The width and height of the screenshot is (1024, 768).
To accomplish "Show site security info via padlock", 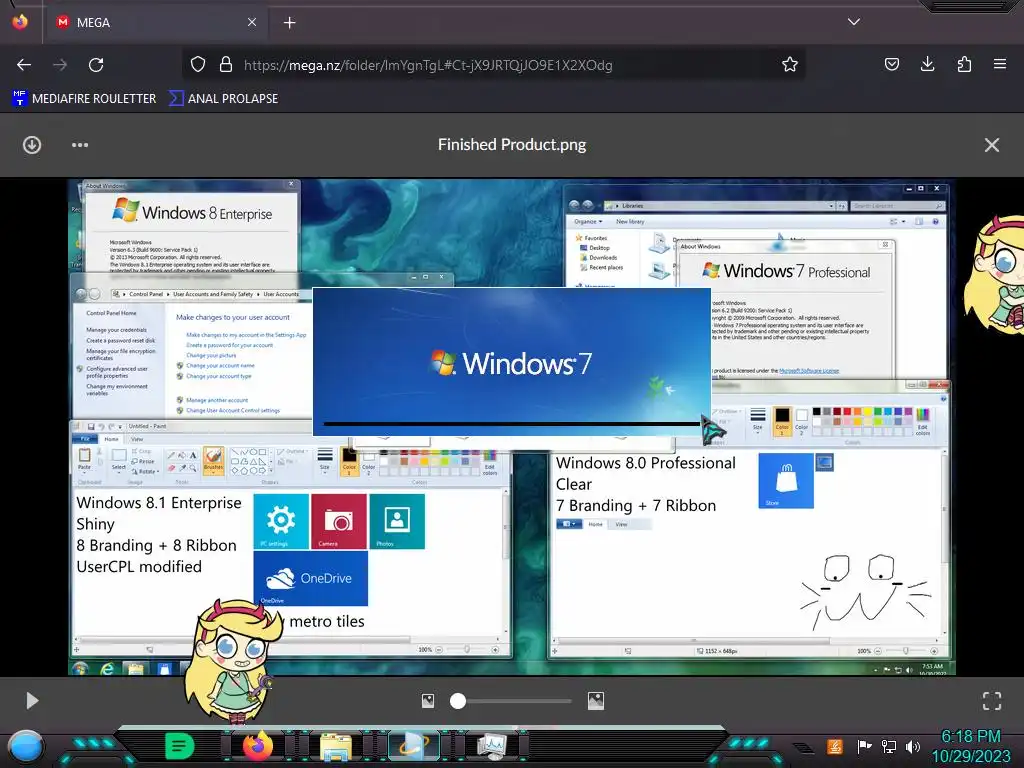I will (226, 65).
